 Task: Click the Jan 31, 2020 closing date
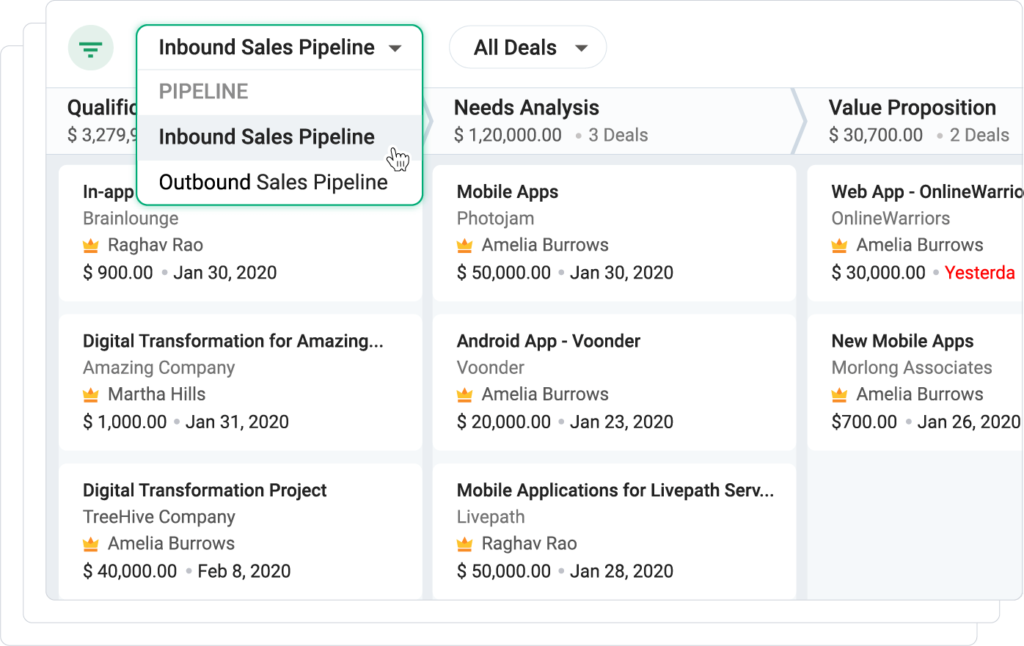237,422
